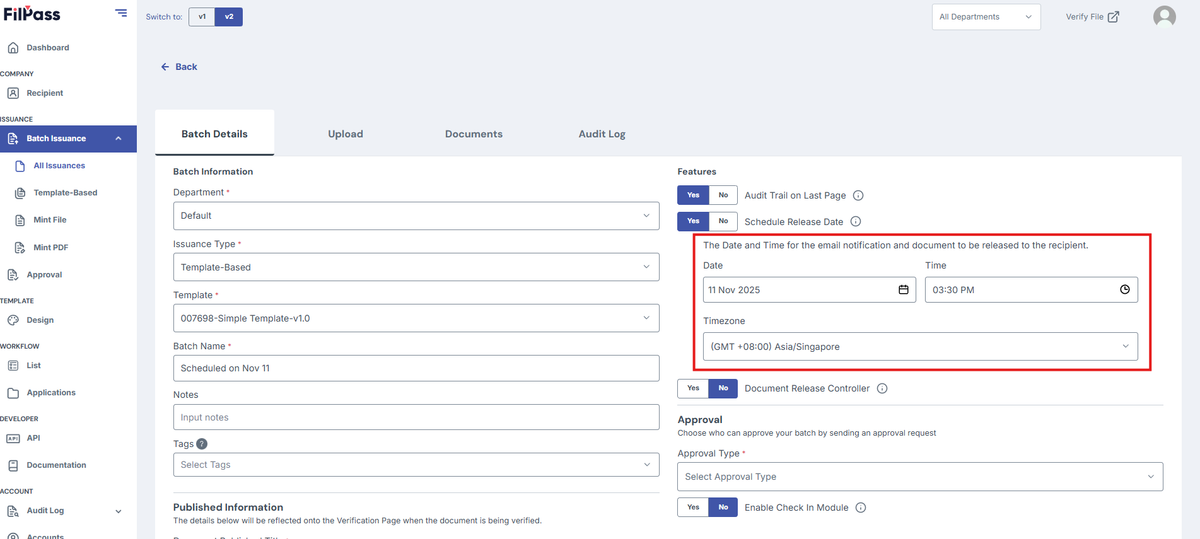Click the Verify File external link icon

(1113, 17)
